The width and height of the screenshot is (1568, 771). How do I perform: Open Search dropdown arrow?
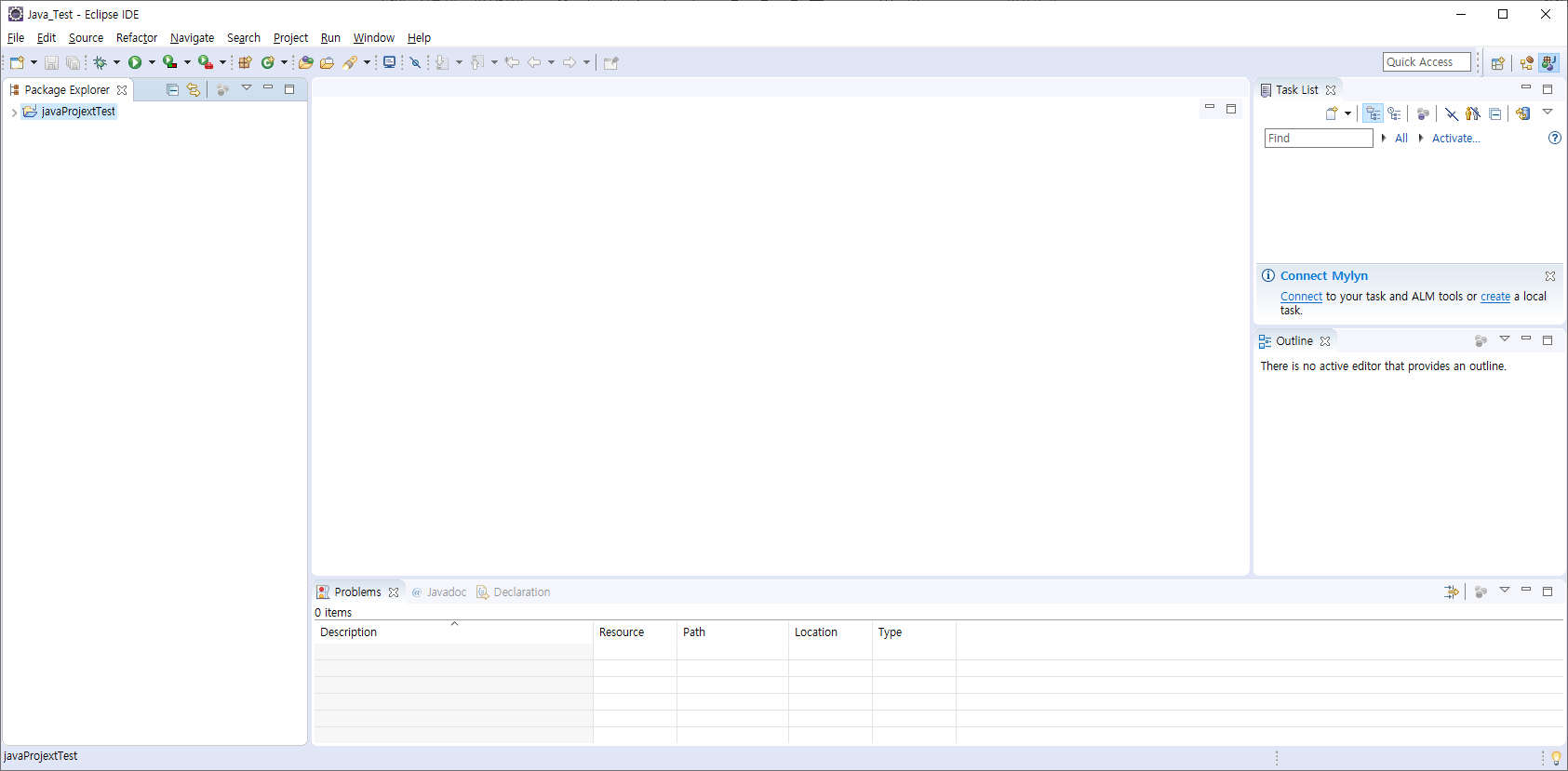pyautogui.click(x=367, y=62)
